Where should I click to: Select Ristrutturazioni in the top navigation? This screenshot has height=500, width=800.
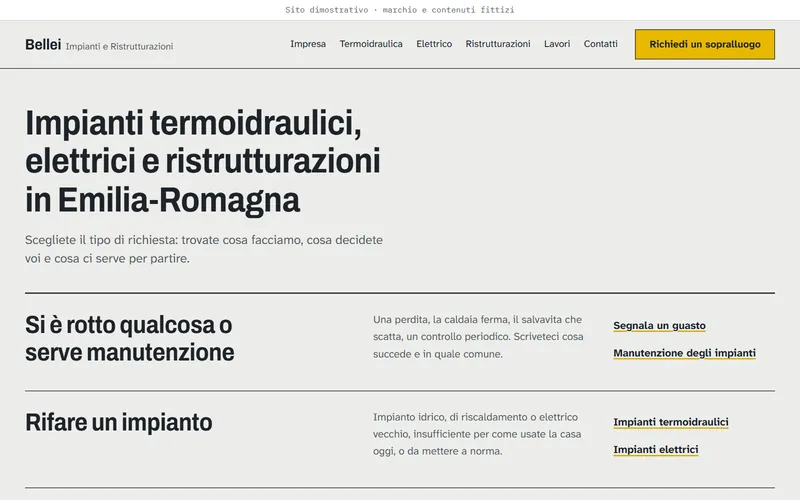point(498,44)
